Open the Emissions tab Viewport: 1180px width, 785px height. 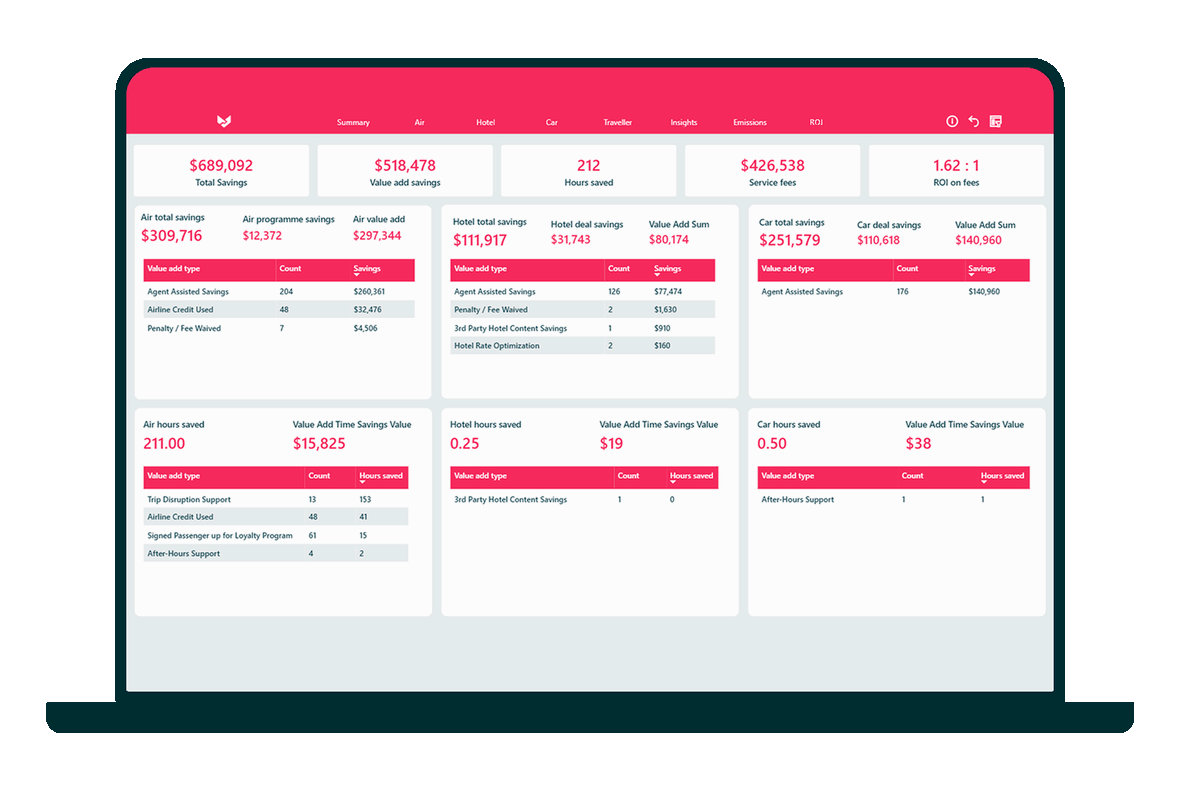750,123
